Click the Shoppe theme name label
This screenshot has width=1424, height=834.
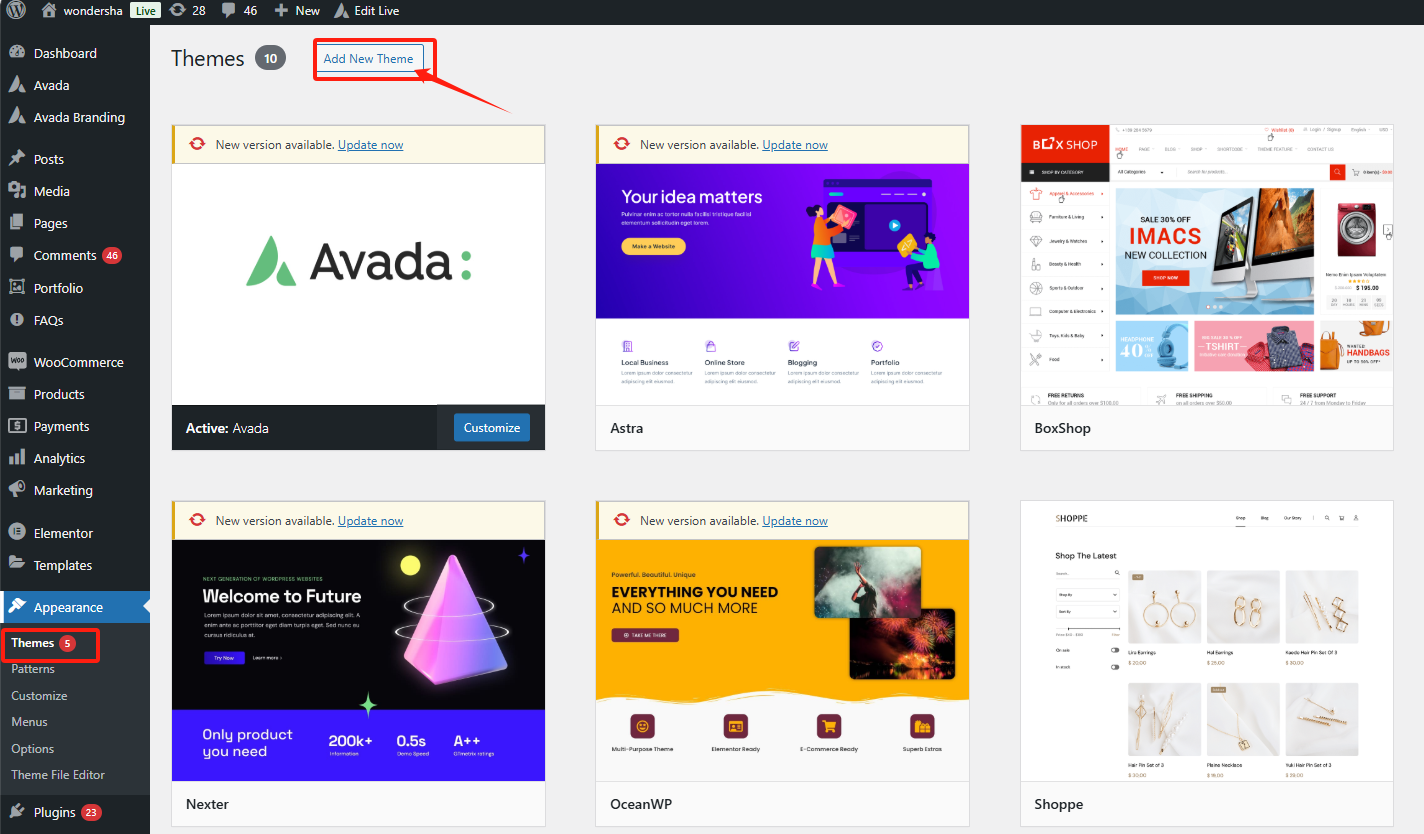point(1059,804)
